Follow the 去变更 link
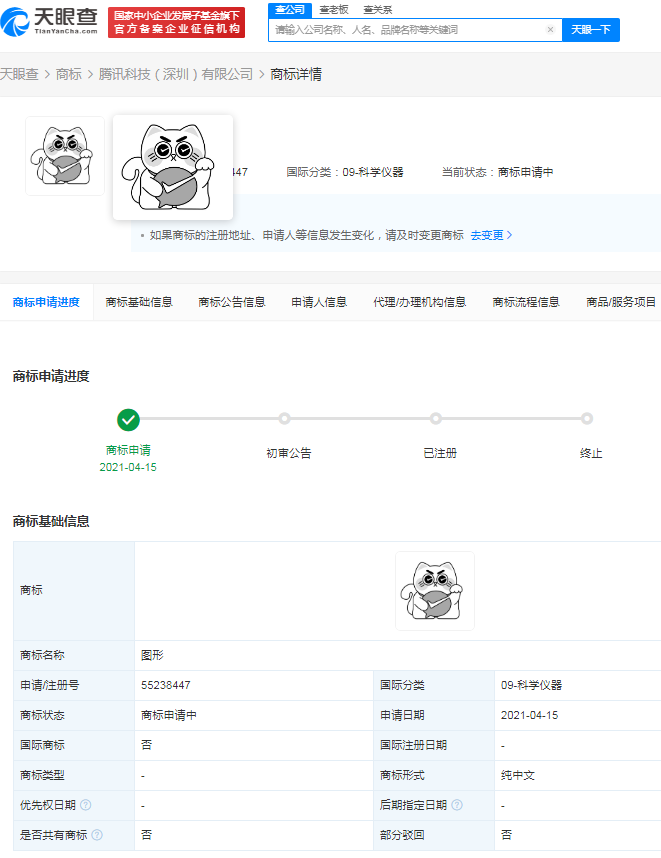The image size is (661, 858). [x=491, y=235]
